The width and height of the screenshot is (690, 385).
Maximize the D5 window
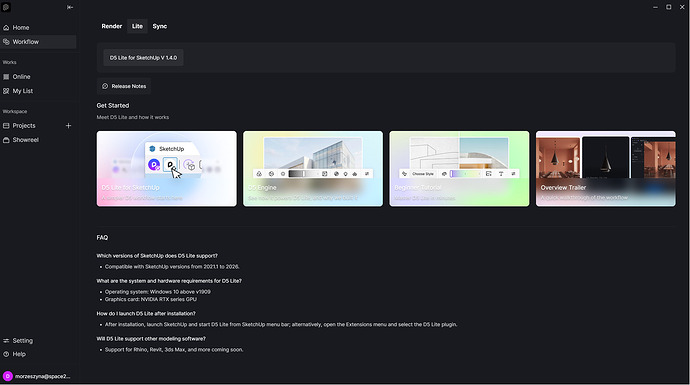point(668,7)
